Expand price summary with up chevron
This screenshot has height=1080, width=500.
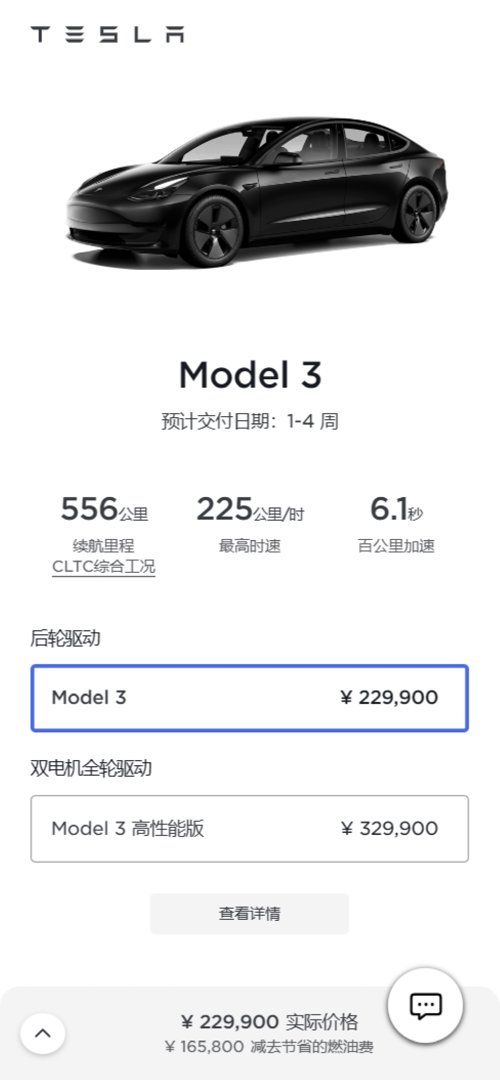[x=43, y=1033]
